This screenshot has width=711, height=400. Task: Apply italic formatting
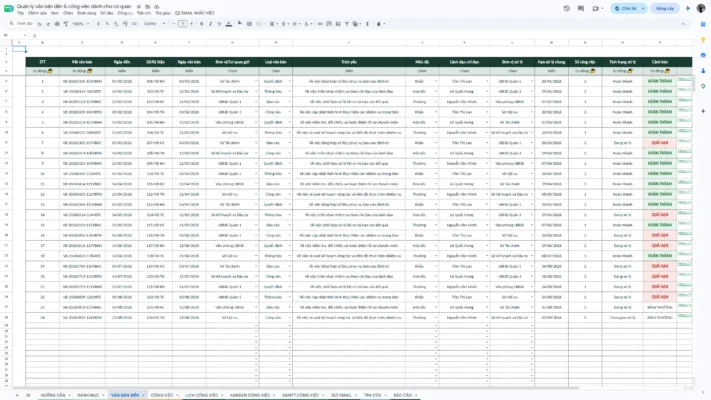(210, 24)
